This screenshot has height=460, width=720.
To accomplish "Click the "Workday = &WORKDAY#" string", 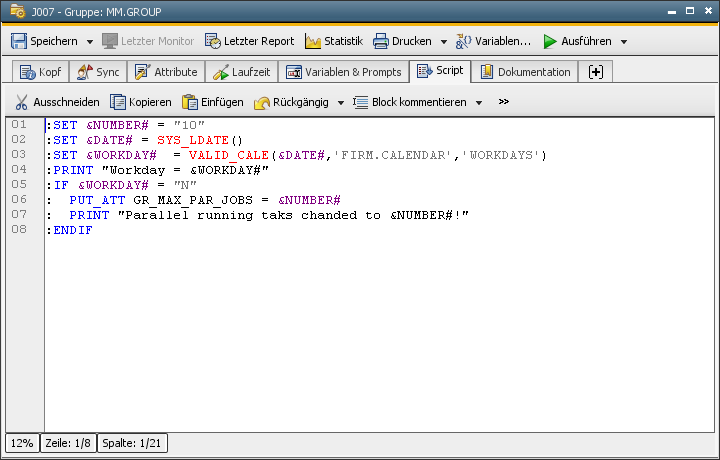I will point(185,170).
